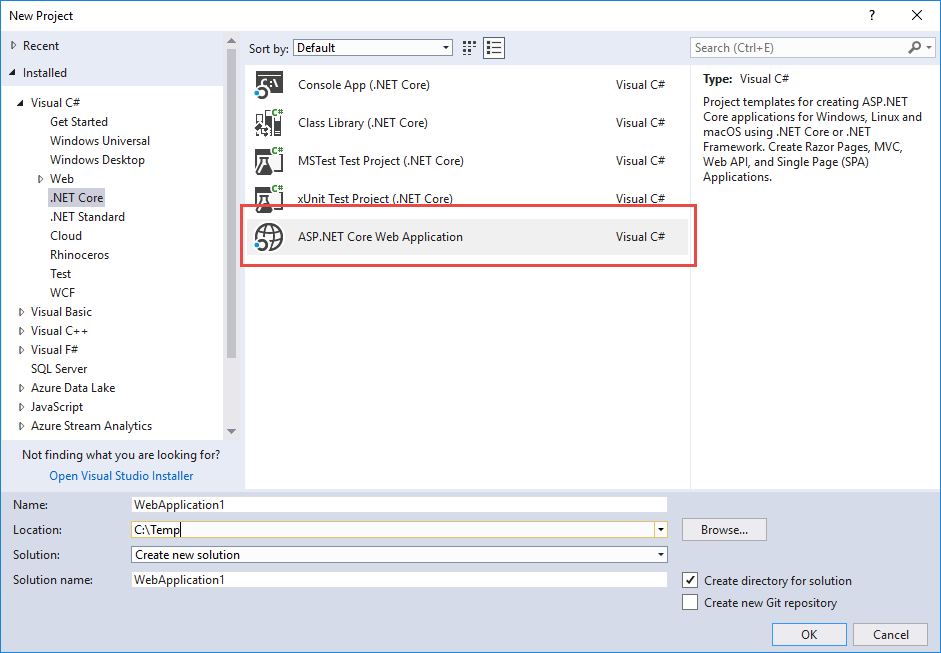
Task: Select Windows Desktop category
Action: 97,160
